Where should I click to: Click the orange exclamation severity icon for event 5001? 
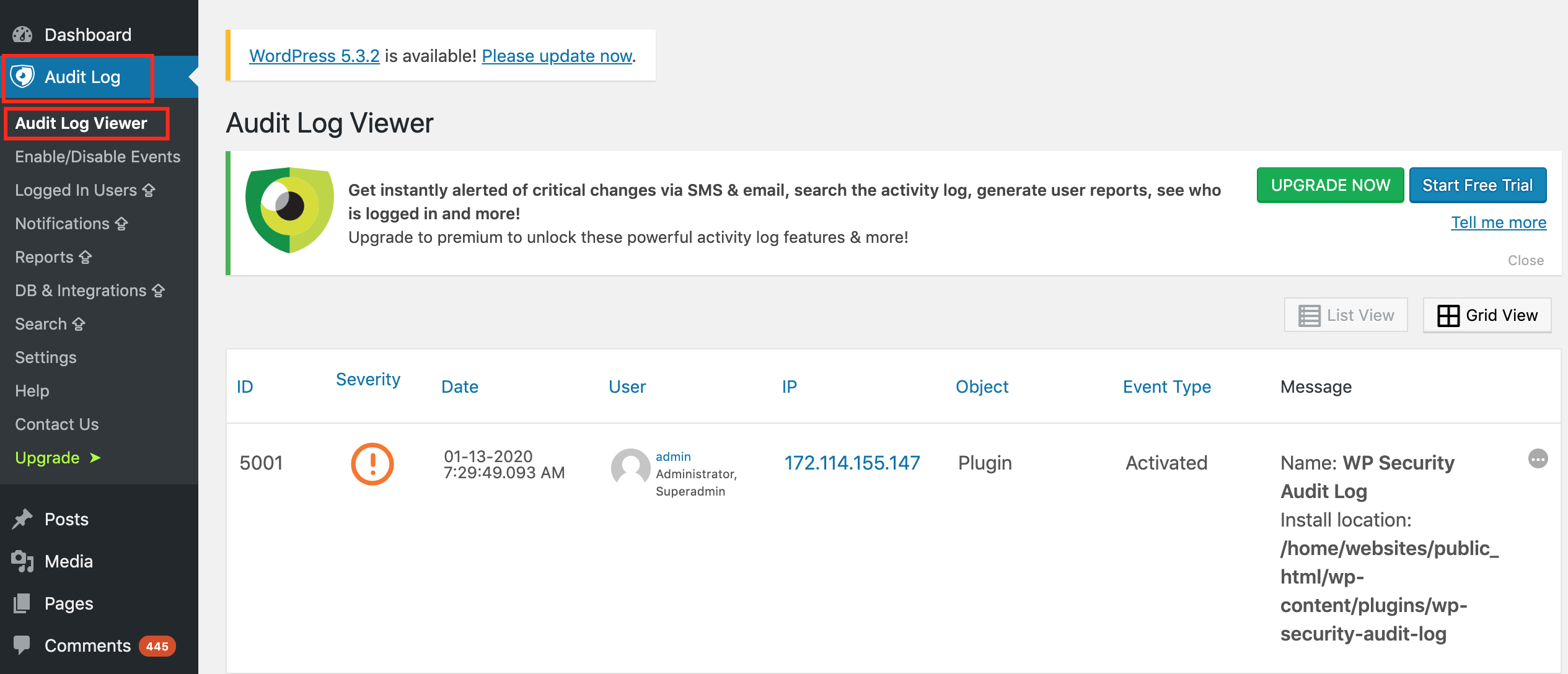click(x=372, y=464)
